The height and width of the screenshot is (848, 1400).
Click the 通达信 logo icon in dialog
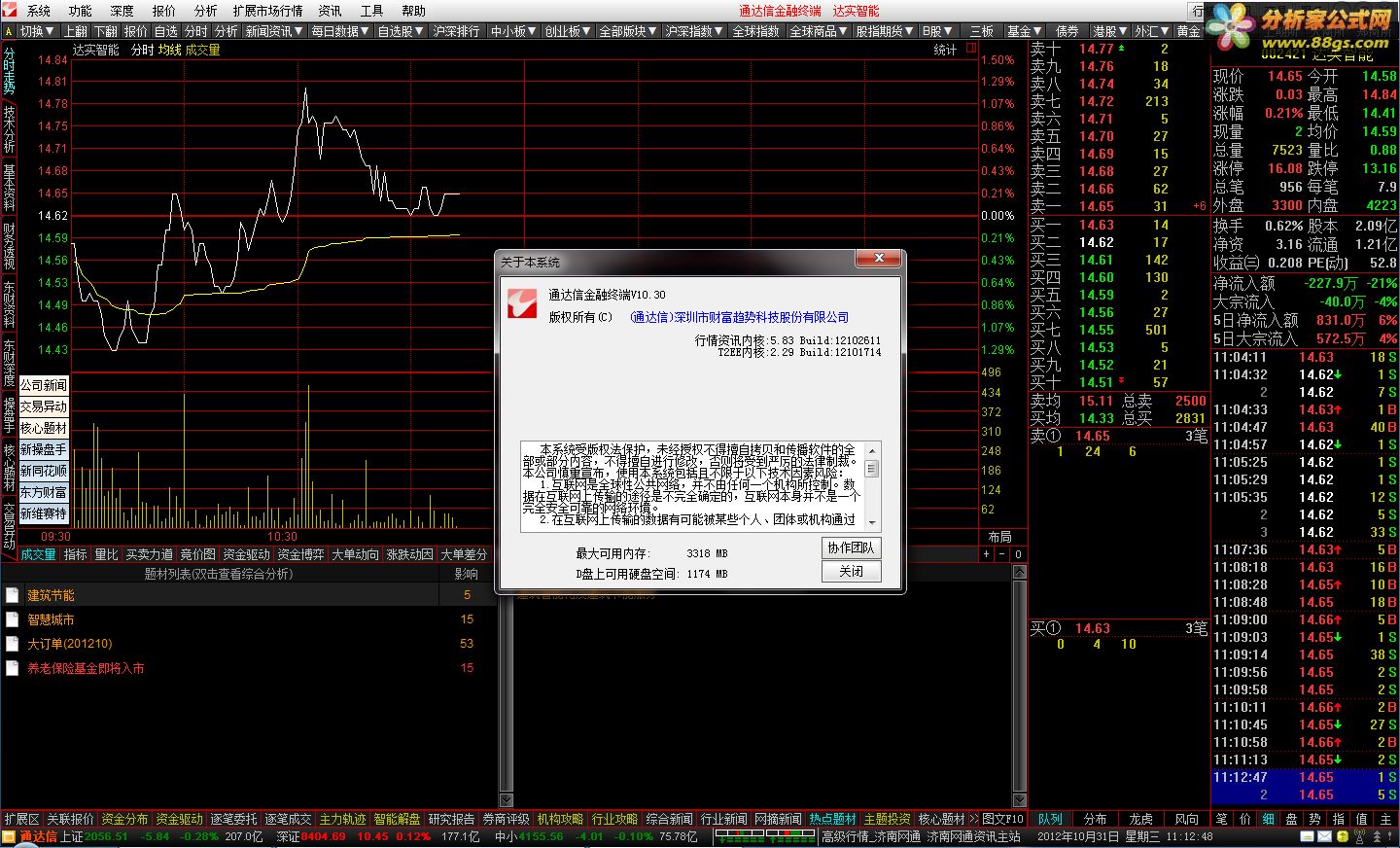pos(522,303)
